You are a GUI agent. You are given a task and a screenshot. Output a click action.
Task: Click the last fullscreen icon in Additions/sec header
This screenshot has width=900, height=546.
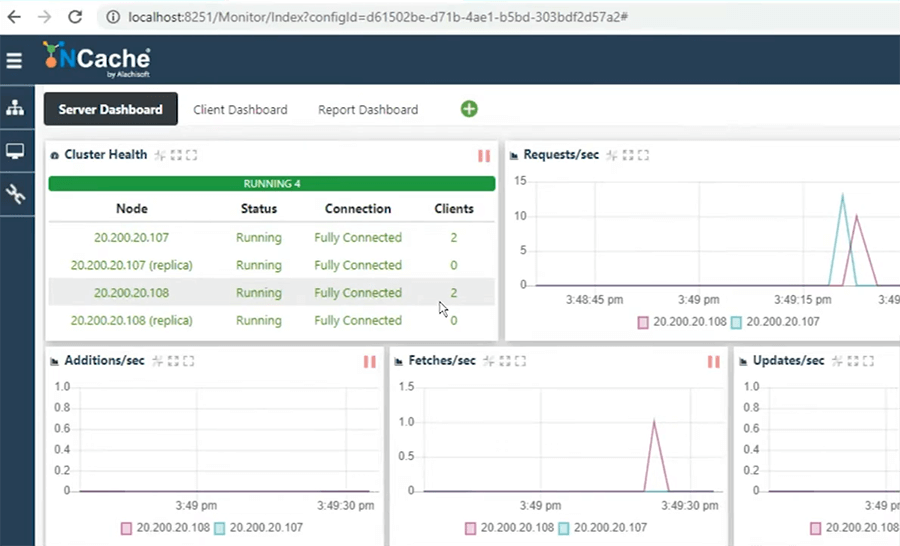coord(189,361)
